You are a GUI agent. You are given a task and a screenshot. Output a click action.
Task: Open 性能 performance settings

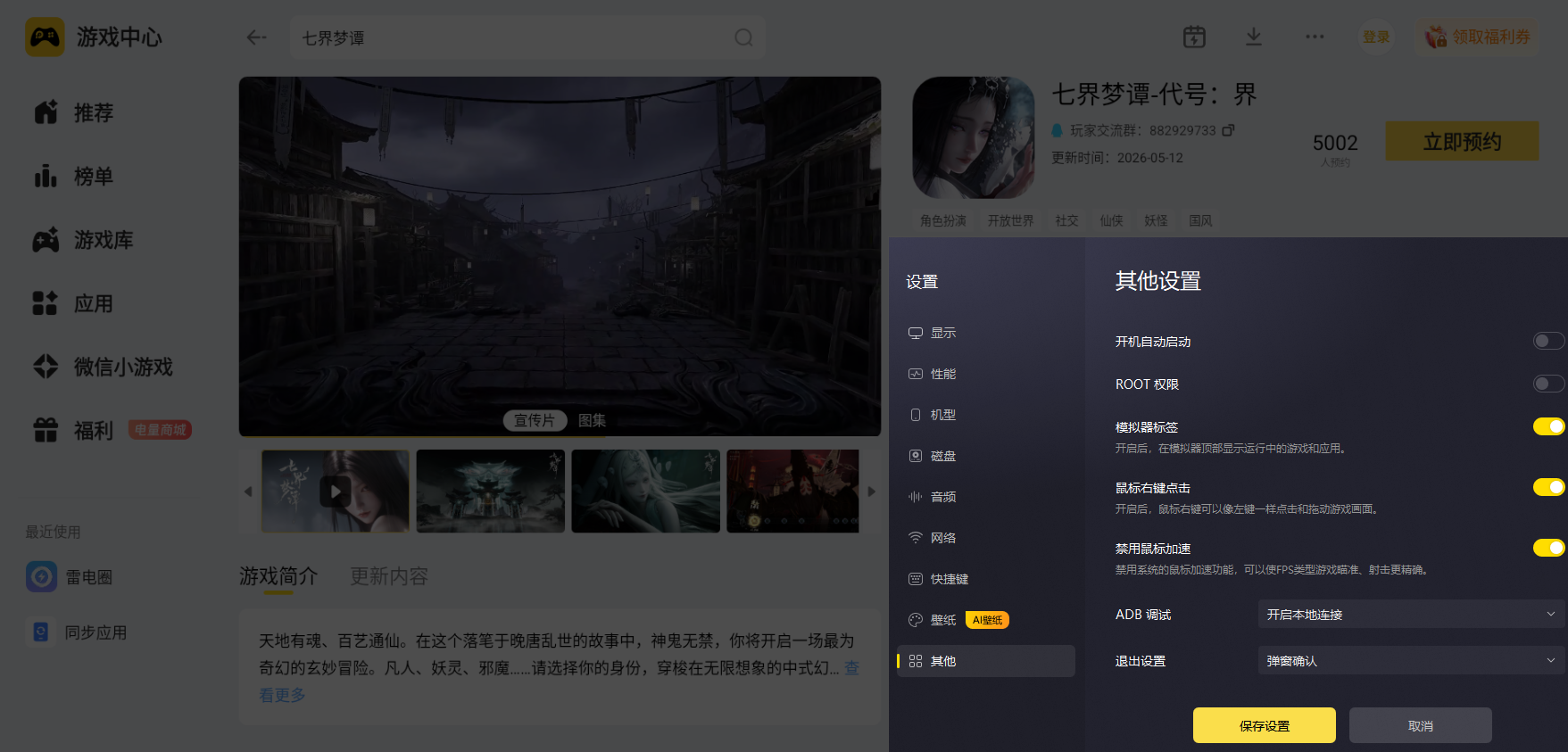tap(986, 374)
